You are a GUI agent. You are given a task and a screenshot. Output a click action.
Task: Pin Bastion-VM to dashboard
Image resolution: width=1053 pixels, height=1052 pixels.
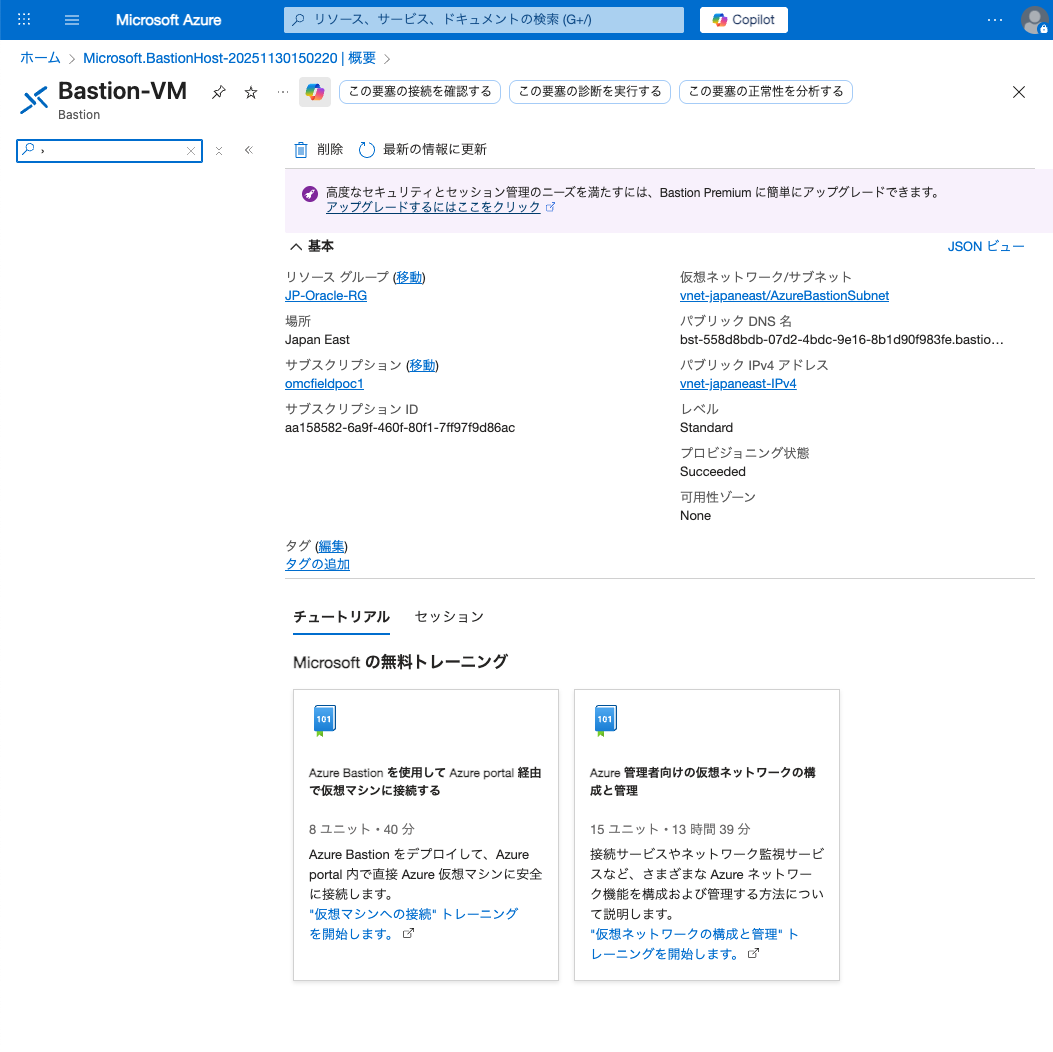click(218, 92)
